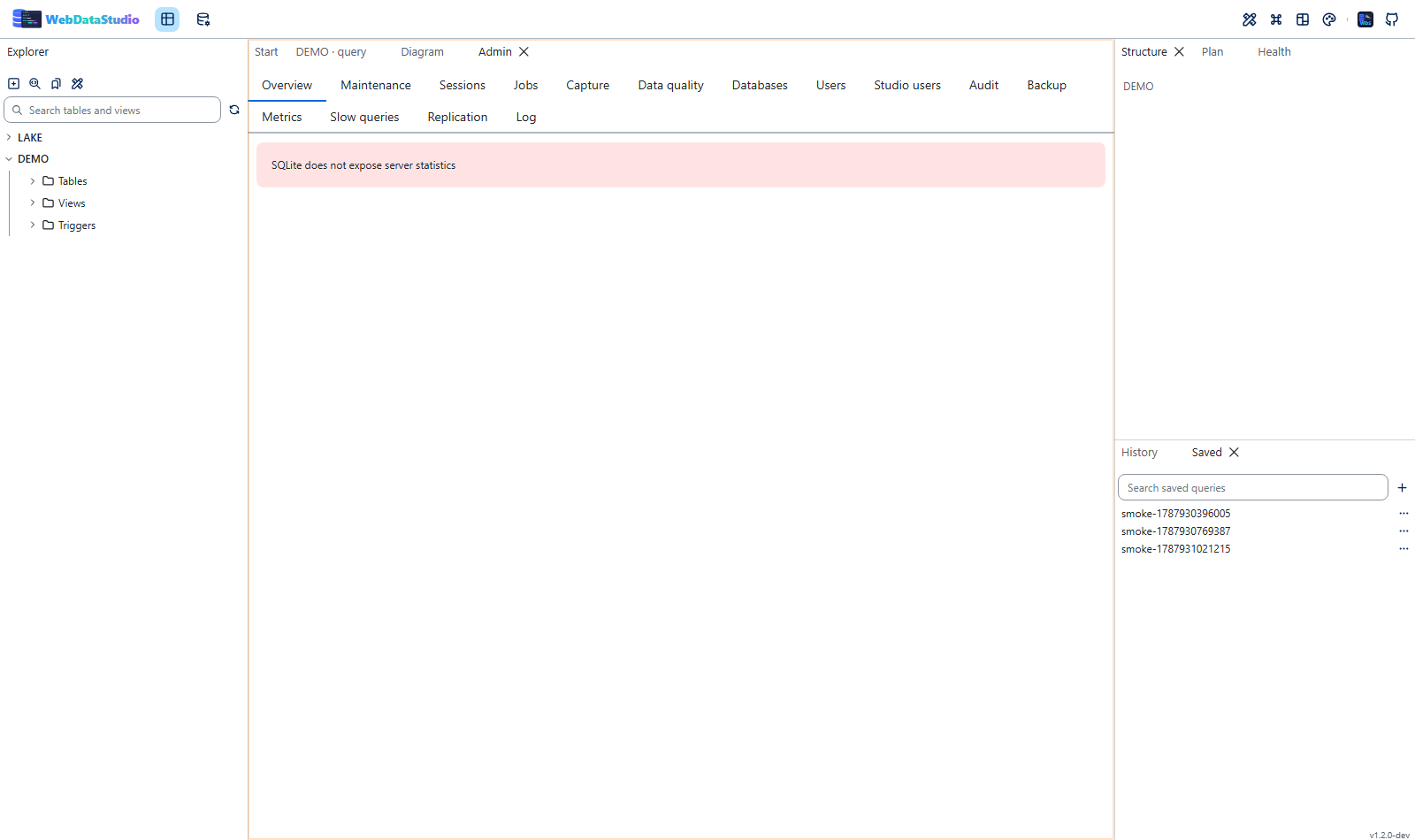Viewport: 1415px width, 840px height.
Task: Refresh the Explorer table list
Action: (234, 110)
